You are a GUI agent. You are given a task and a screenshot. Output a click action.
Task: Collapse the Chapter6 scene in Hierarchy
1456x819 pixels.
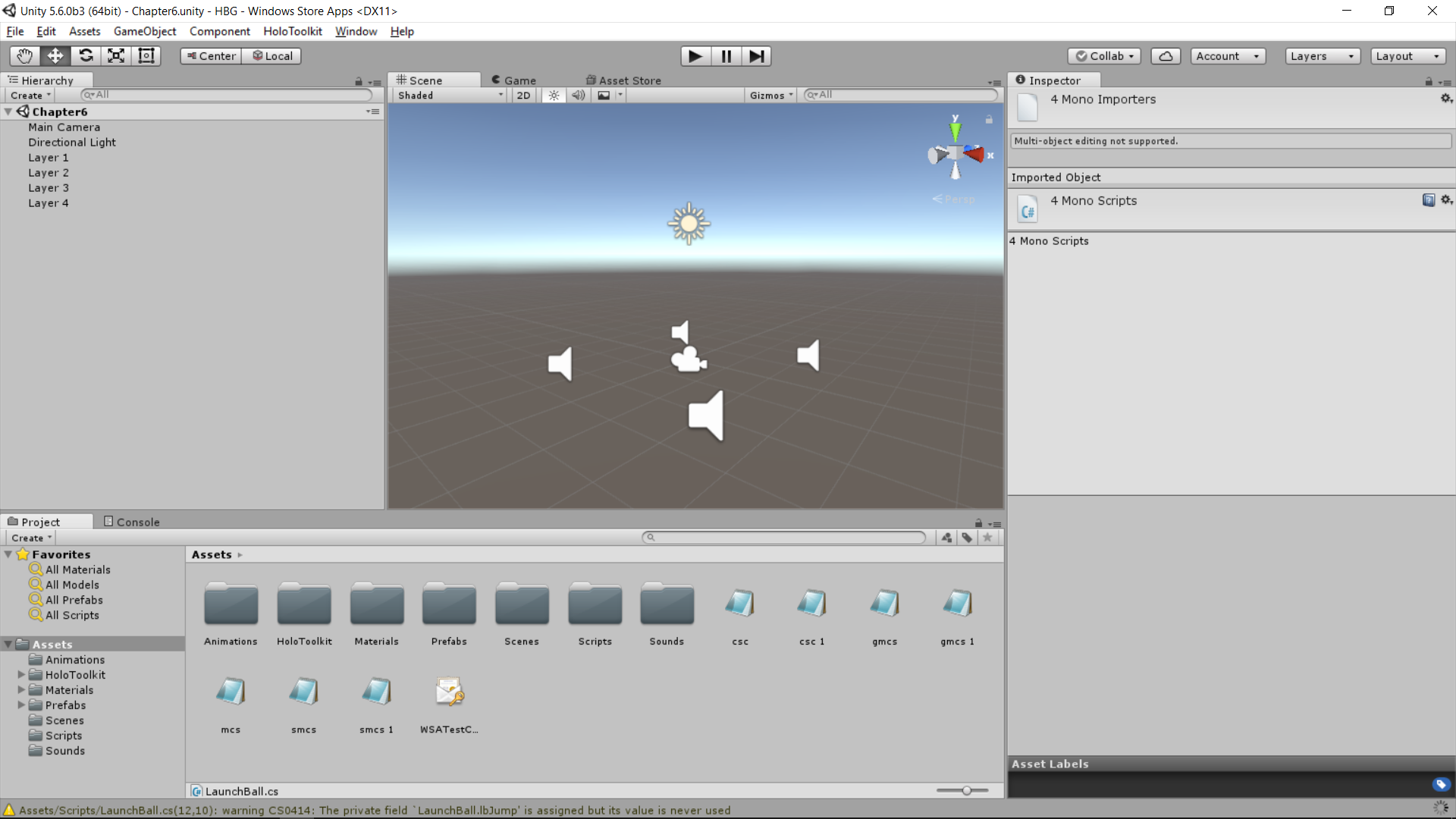(8, 111)
